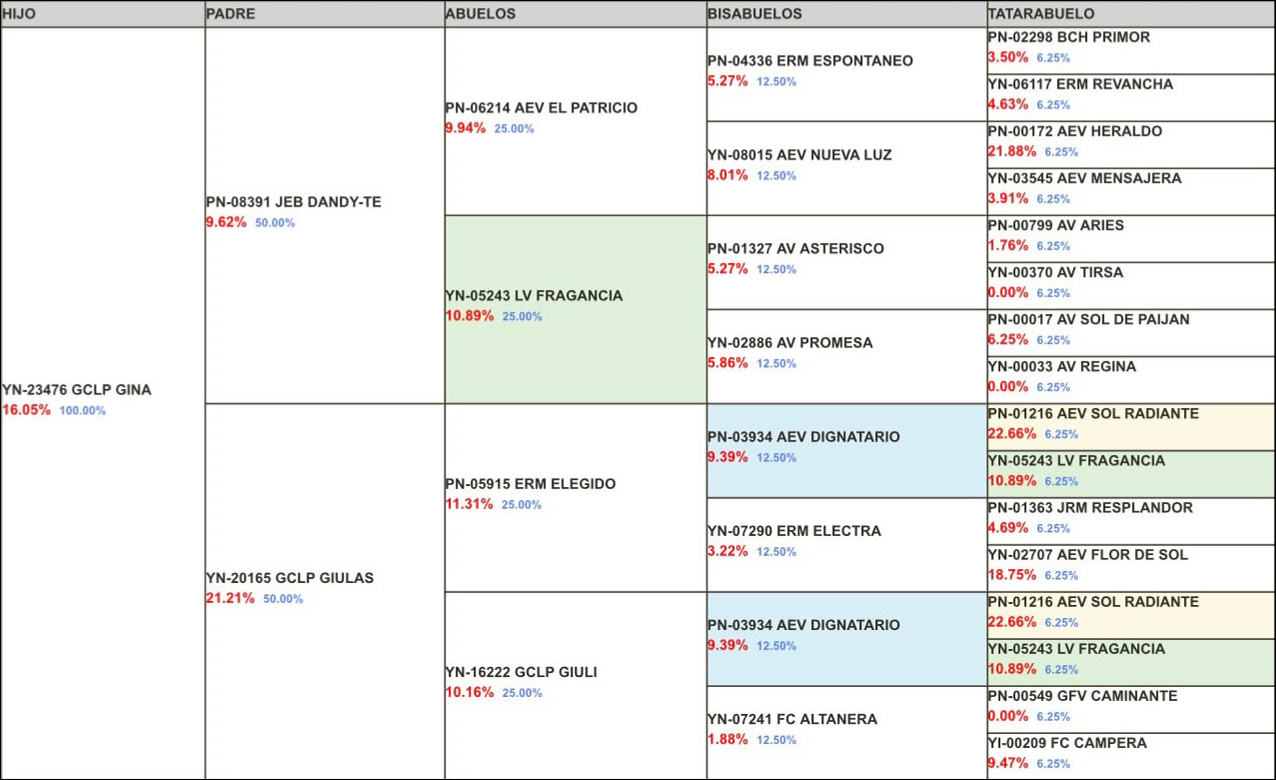Screen dimensions: 1276x780
Task: Select PN-08391 JEB DANDY-TE cell
Action: click(325, 215)
